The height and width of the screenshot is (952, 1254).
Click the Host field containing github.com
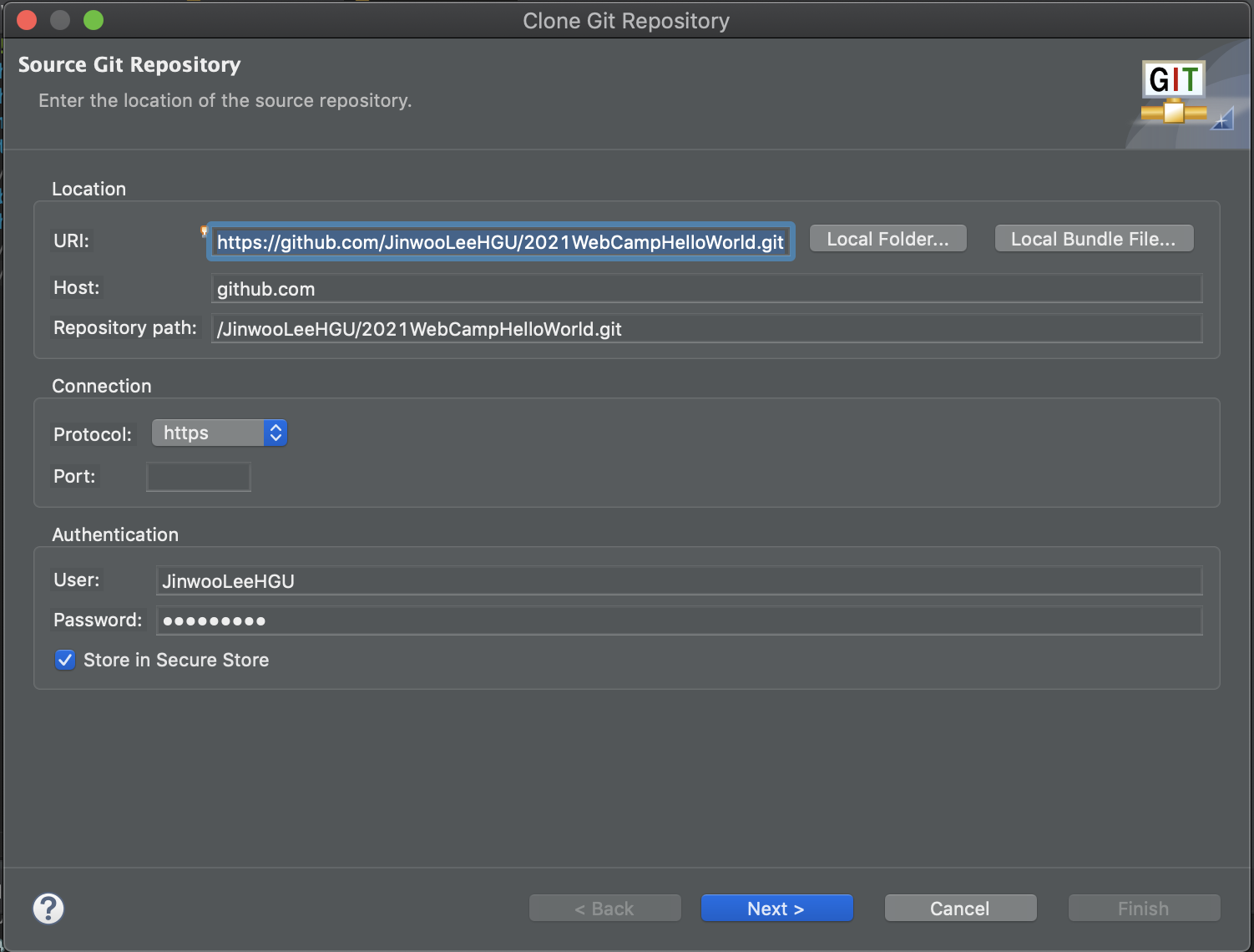click(706, 289)
